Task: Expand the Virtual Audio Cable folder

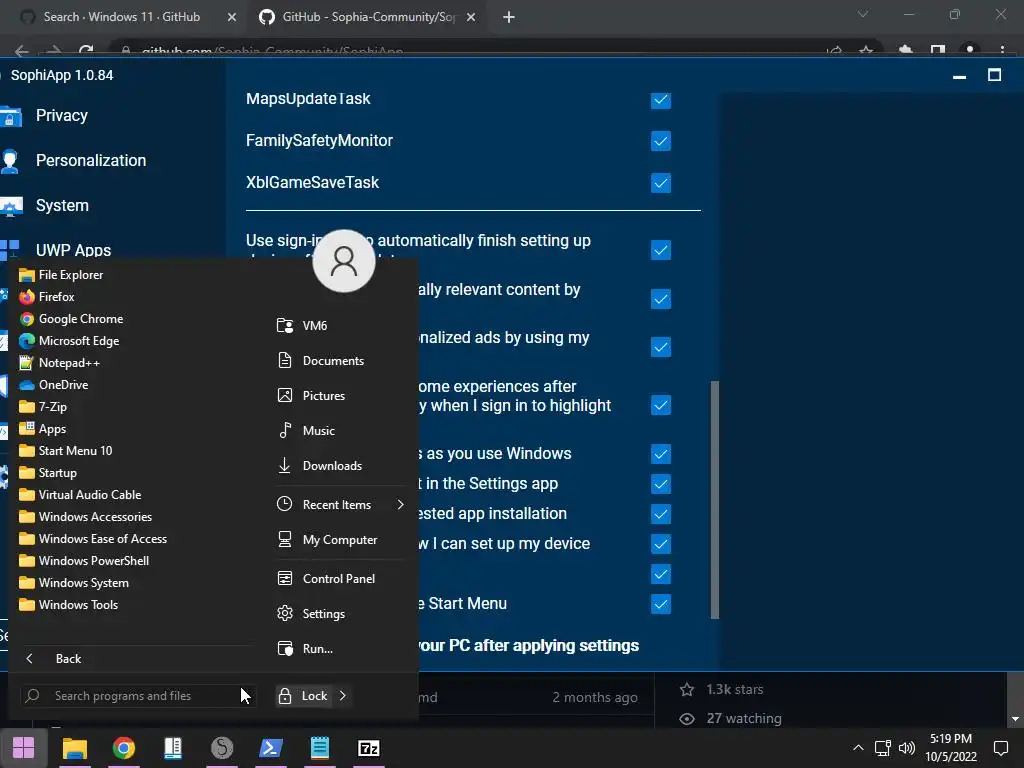Action: [80, 495]
